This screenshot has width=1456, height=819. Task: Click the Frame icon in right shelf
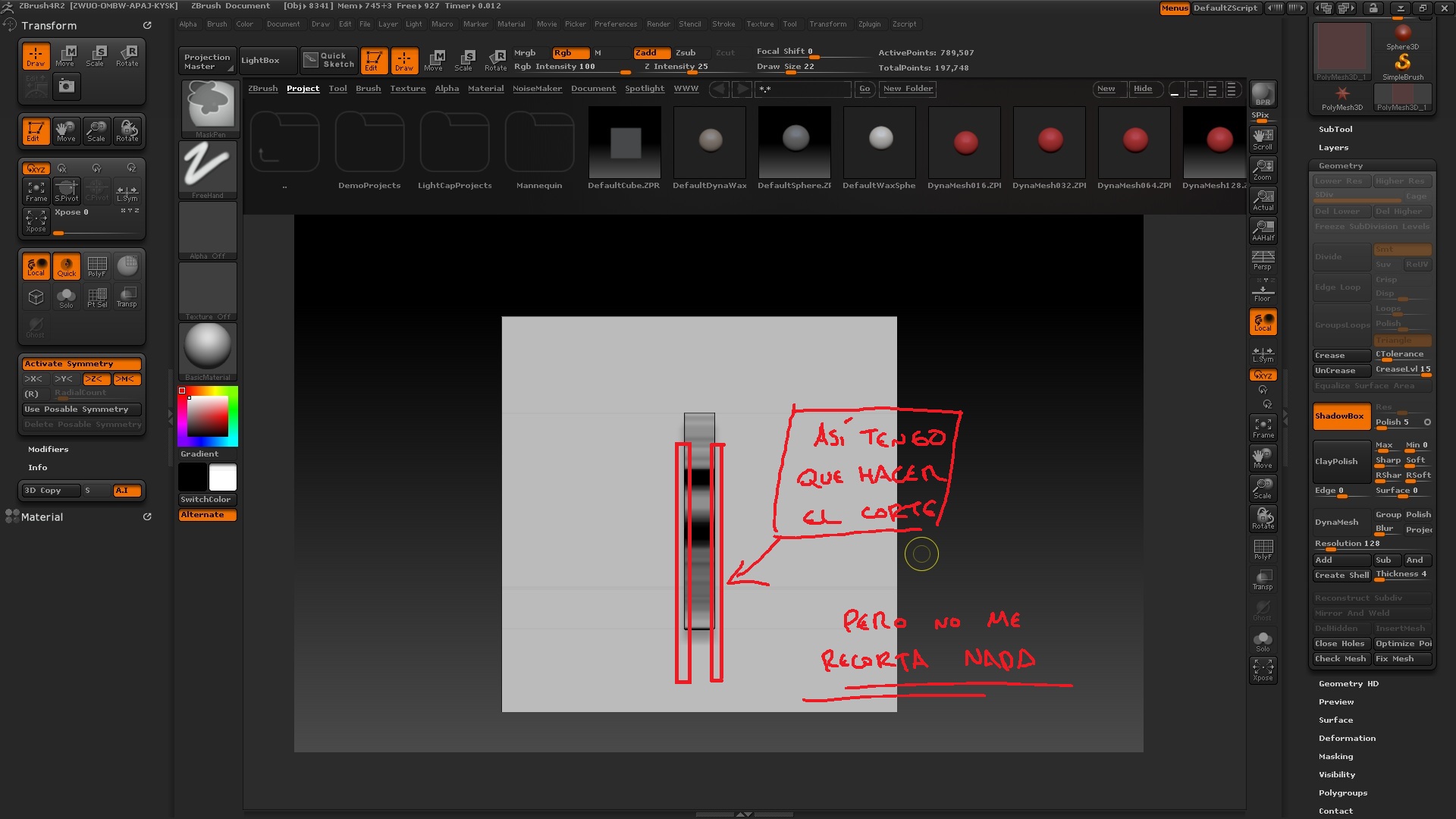pyautogui.click(x=1263, y=428)
